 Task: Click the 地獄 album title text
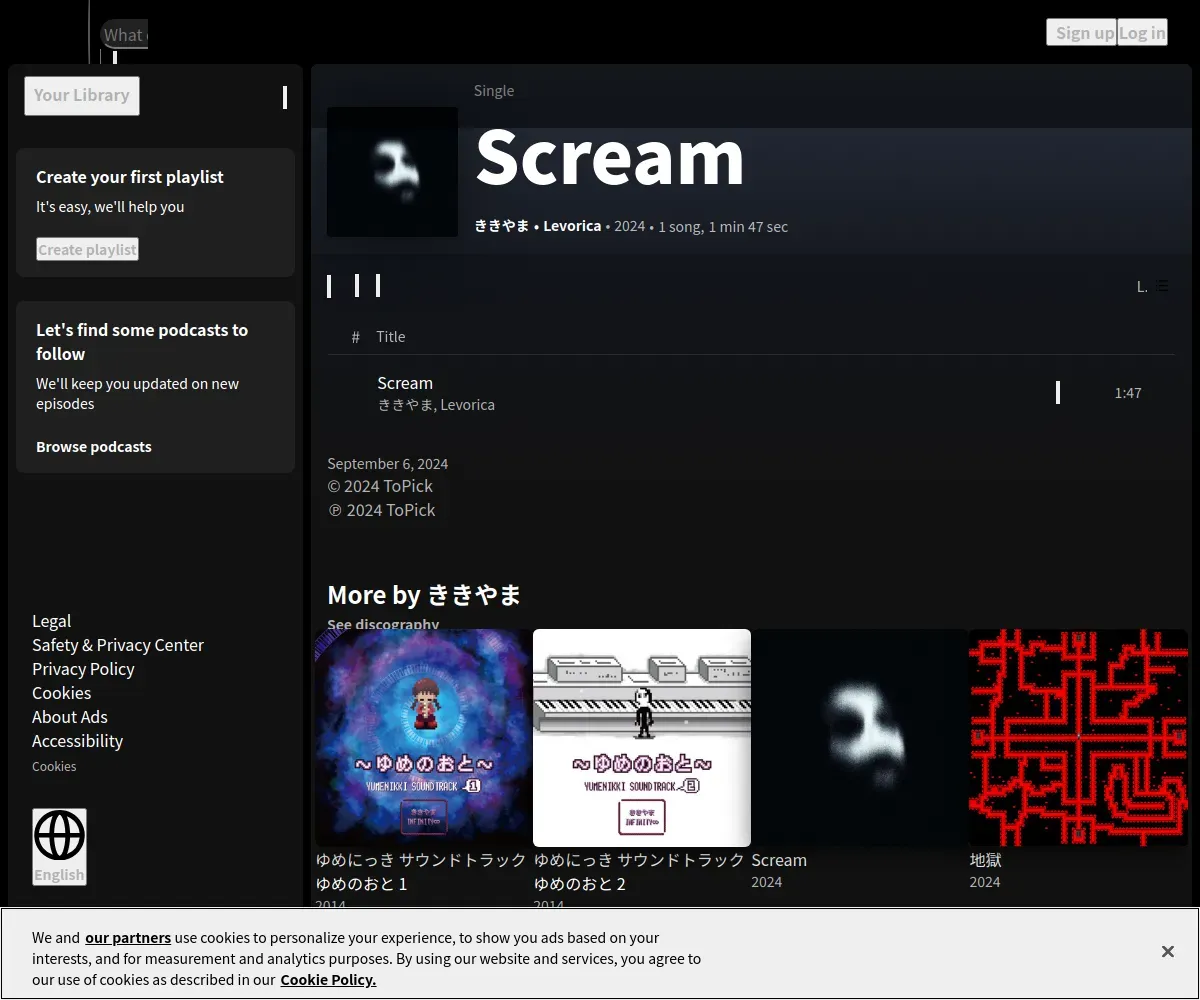(x=985, y=860)
